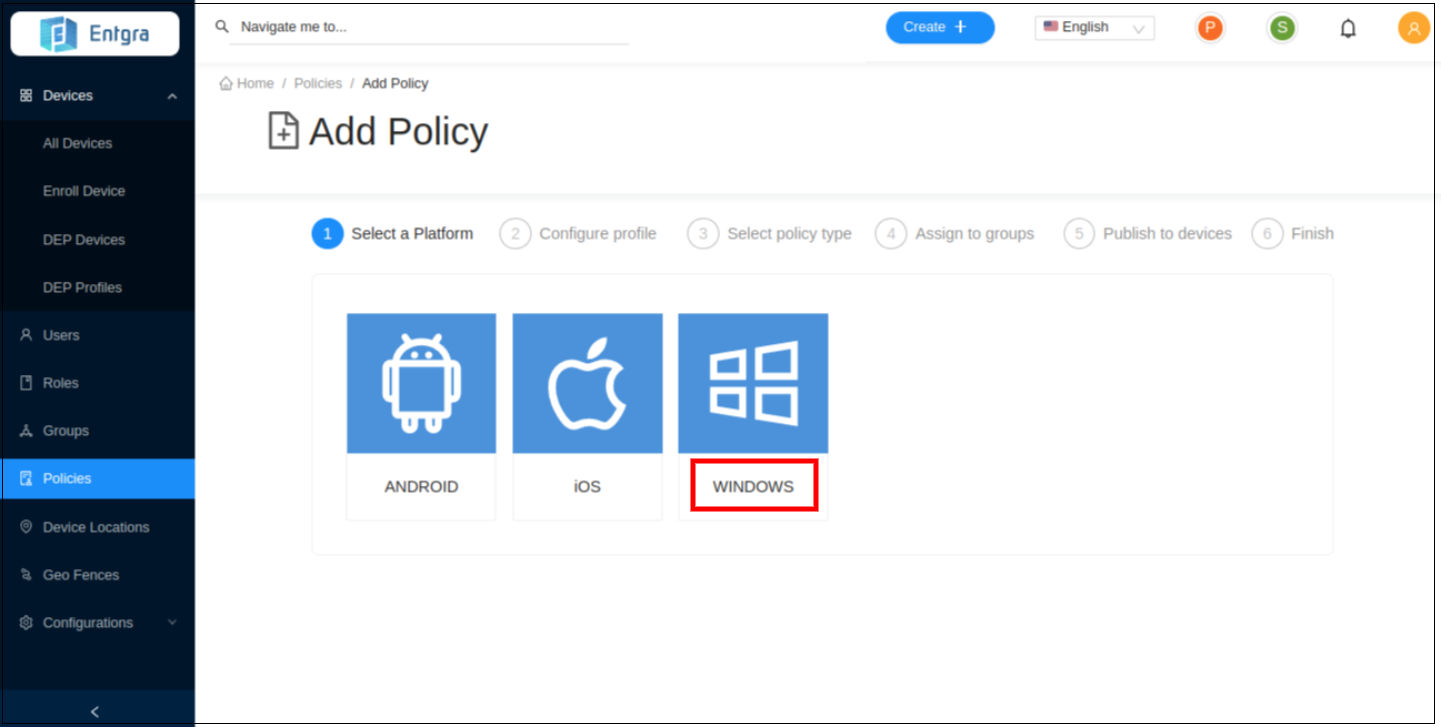1441x727 pixels.
Task: Open the notifications bell
Action: 1348,28
